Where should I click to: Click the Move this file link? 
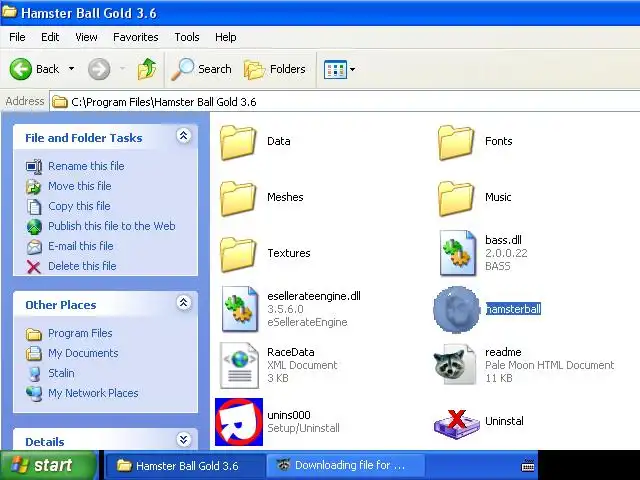click(80, 186)
